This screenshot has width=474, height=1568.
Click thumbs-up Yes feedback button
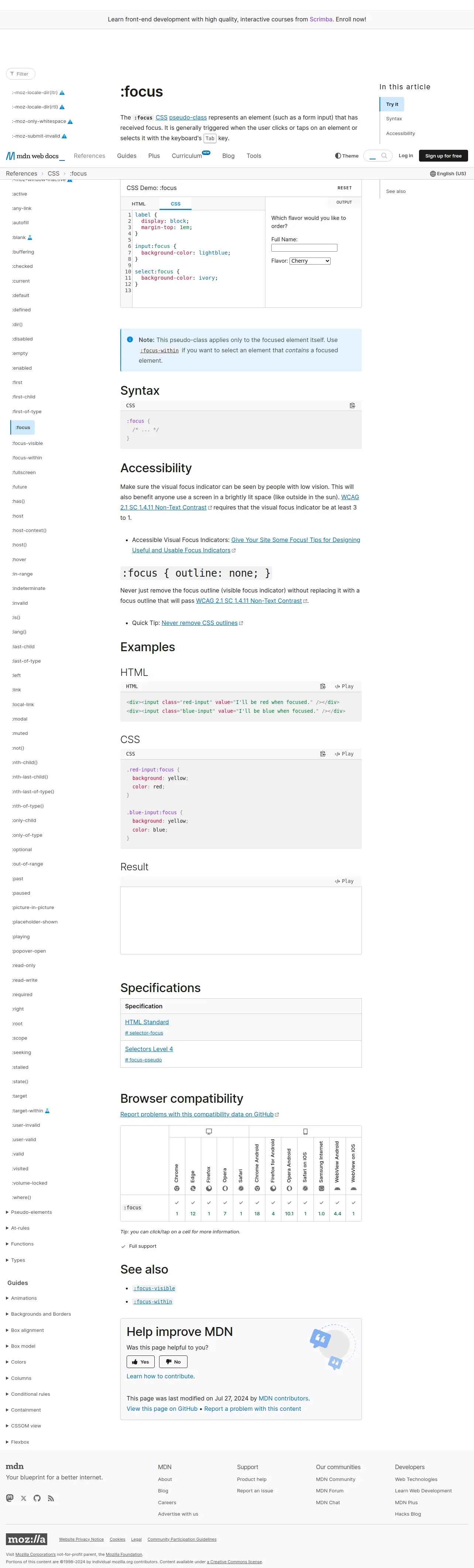point(140,1362)
